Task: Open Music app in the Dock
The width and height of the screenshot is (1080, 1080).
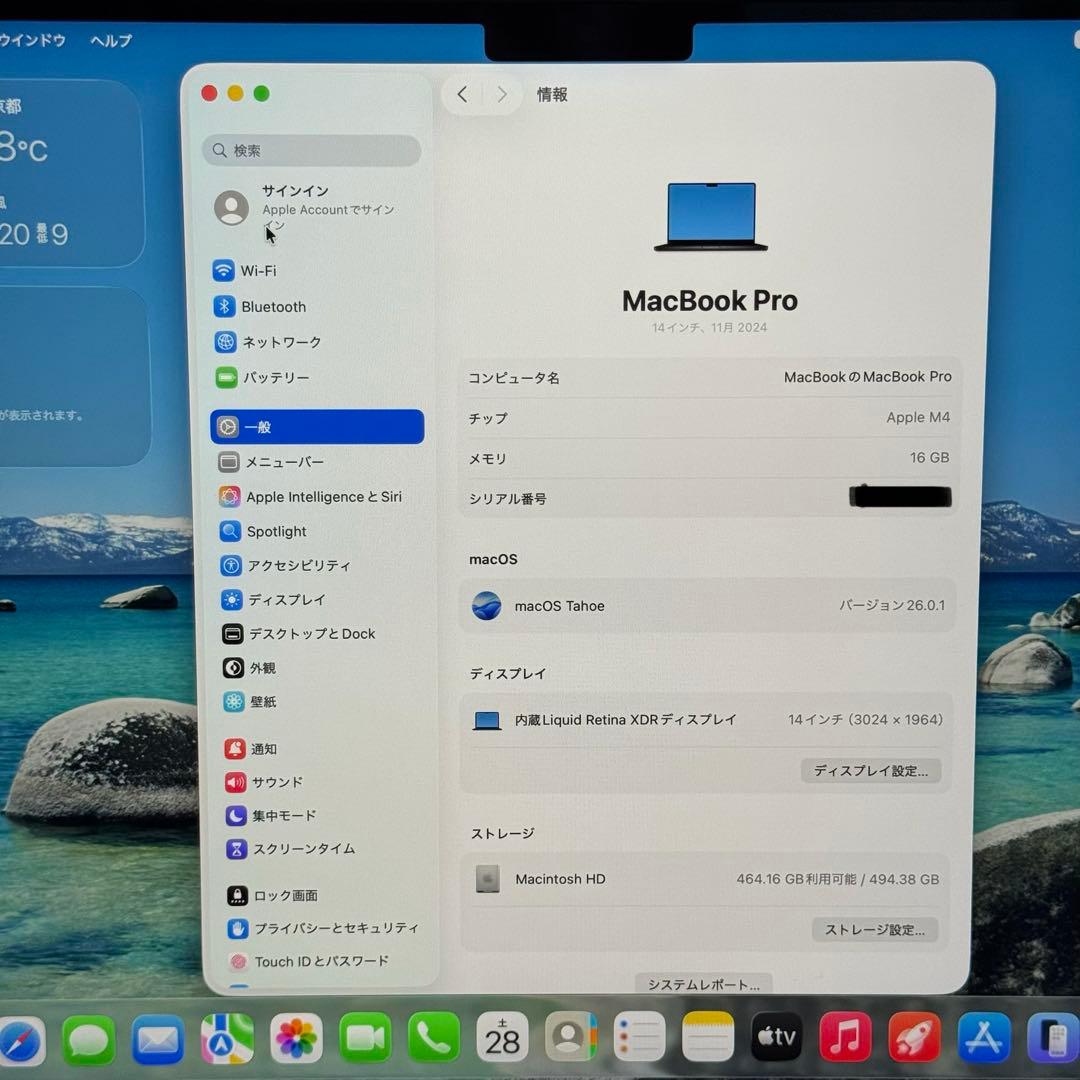Action: [845, 1037]
